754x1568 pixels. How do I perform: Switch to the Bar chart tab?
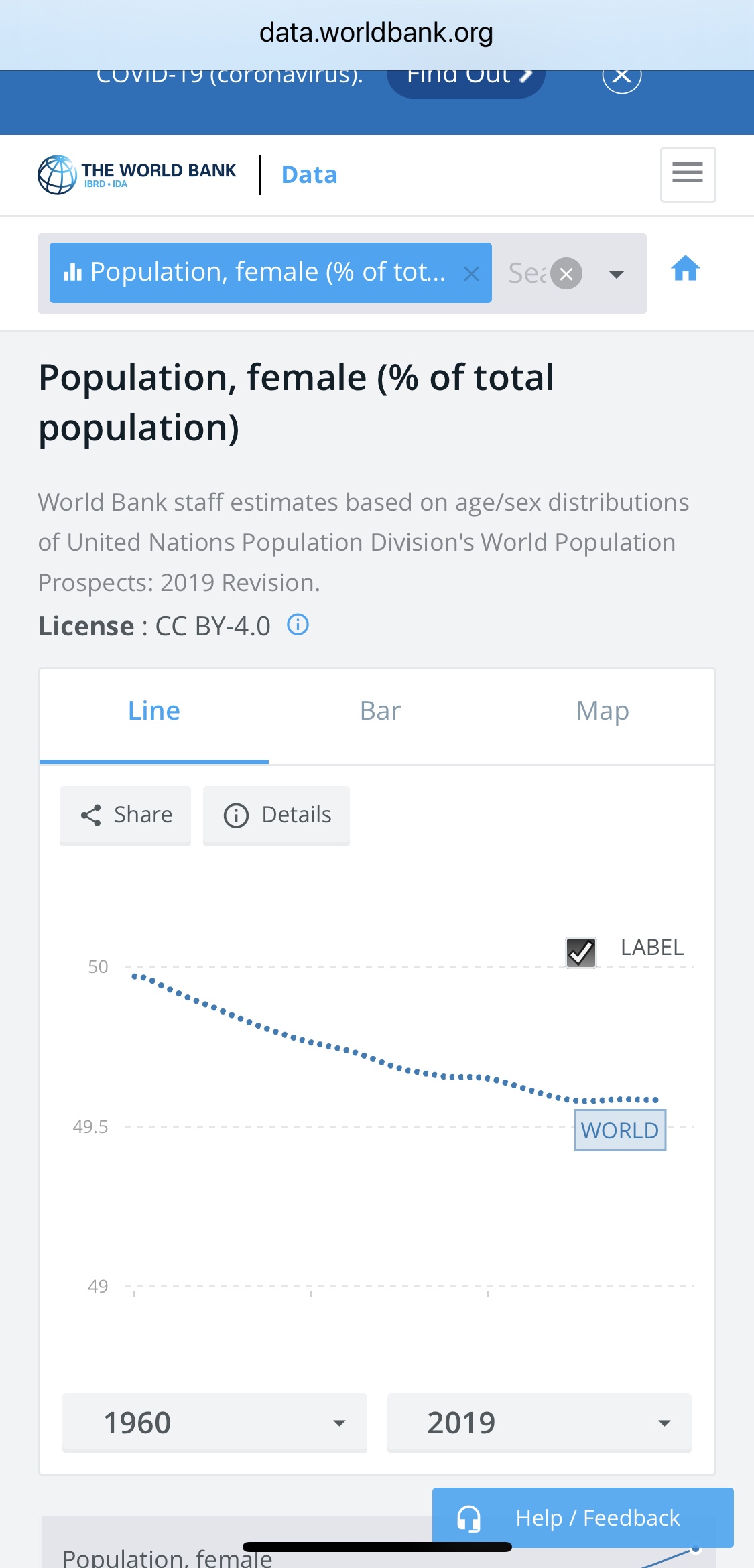click(x=380, y=711)
